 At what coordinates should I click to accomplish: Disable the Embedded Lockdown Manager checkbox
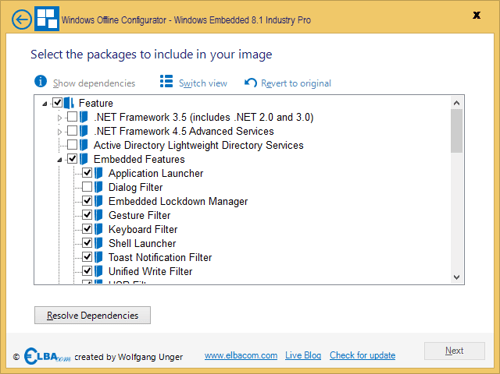point(87,201)
